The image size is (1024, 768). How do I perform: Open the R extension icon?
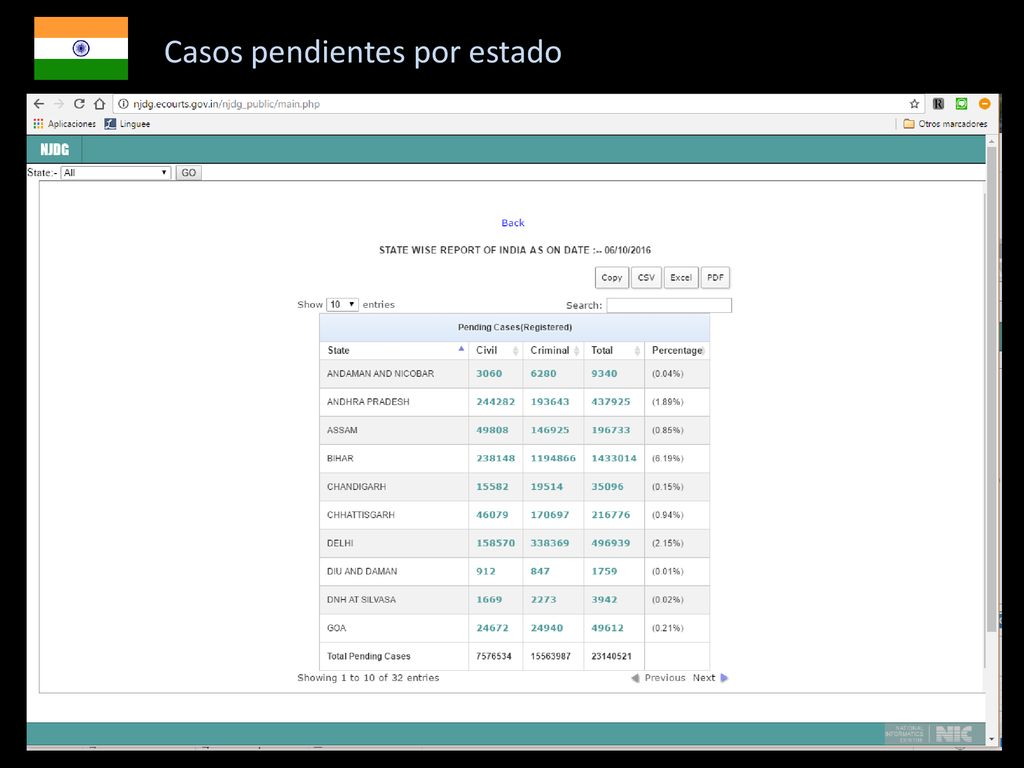[x=938, y=104]
